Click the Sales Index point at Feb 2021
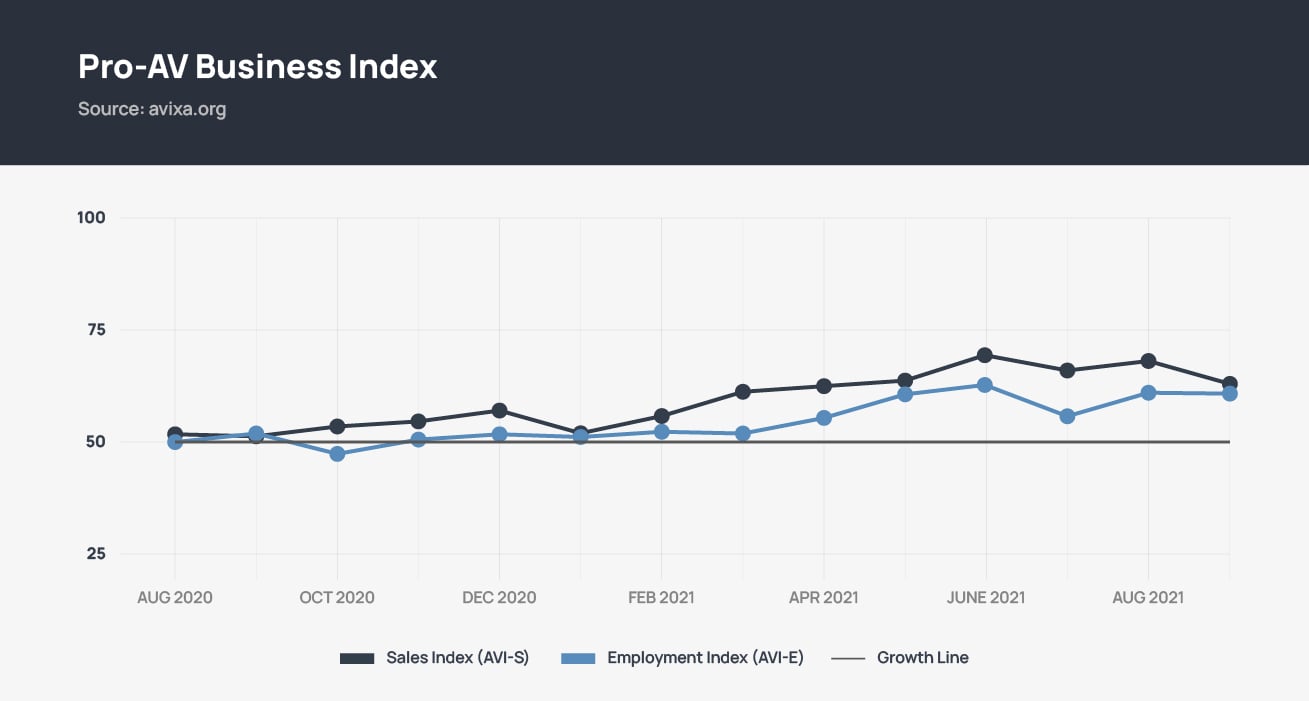1309x701 pixels. (661, 416)
